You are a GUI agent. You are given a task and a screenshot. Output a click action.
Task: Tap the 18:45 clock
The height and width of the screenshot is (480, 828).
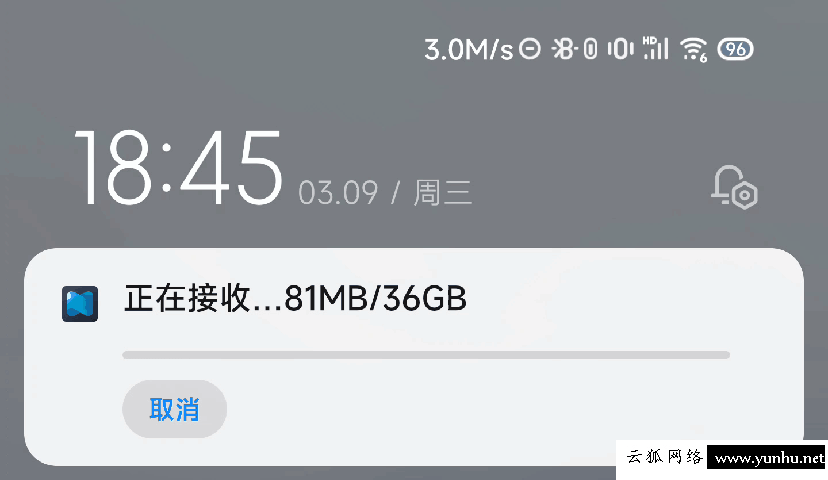[x=177, y=167]
